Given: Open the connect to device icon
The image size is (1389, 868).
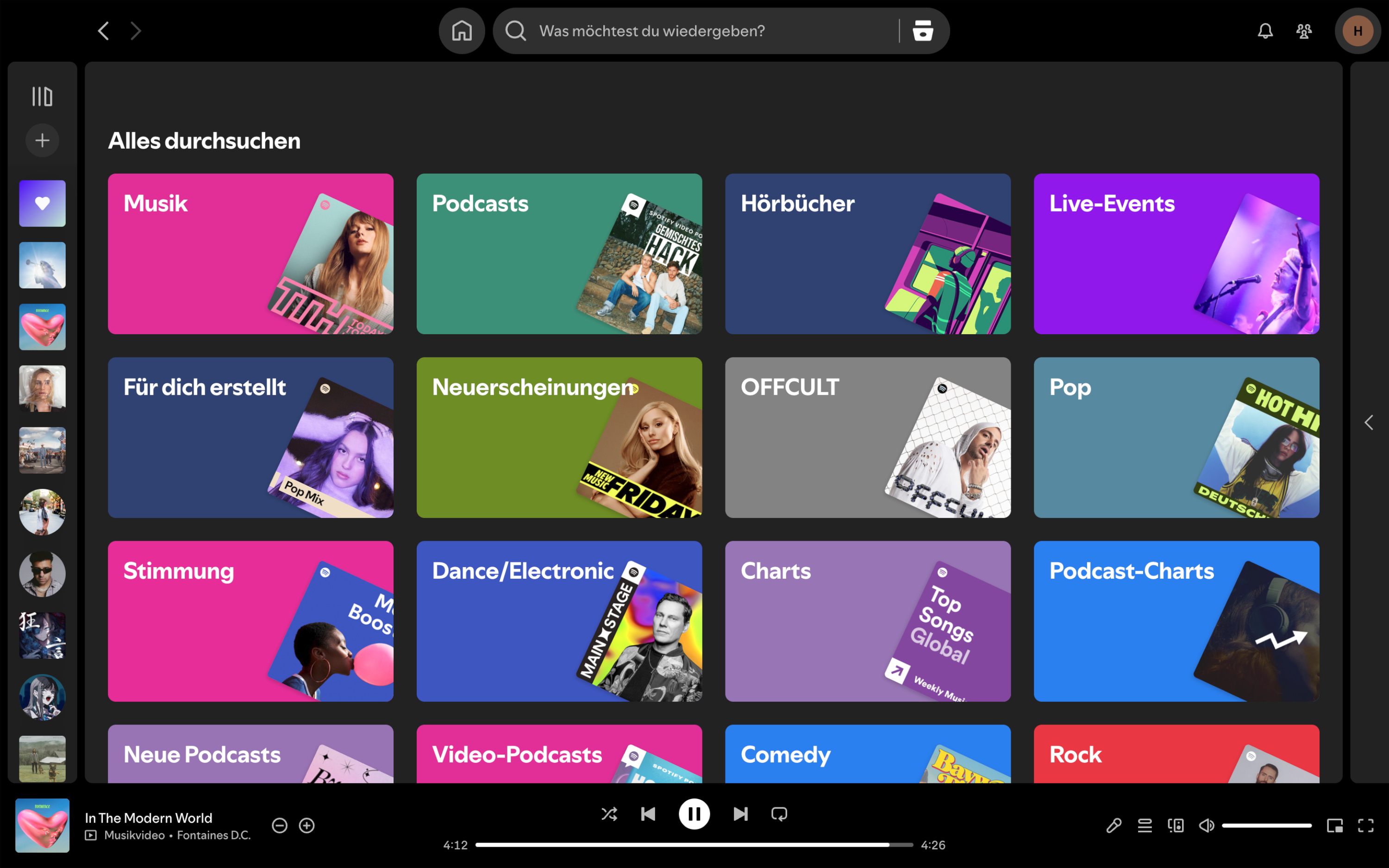Looking at the screenshot, I should click(x=1176, y=825).
